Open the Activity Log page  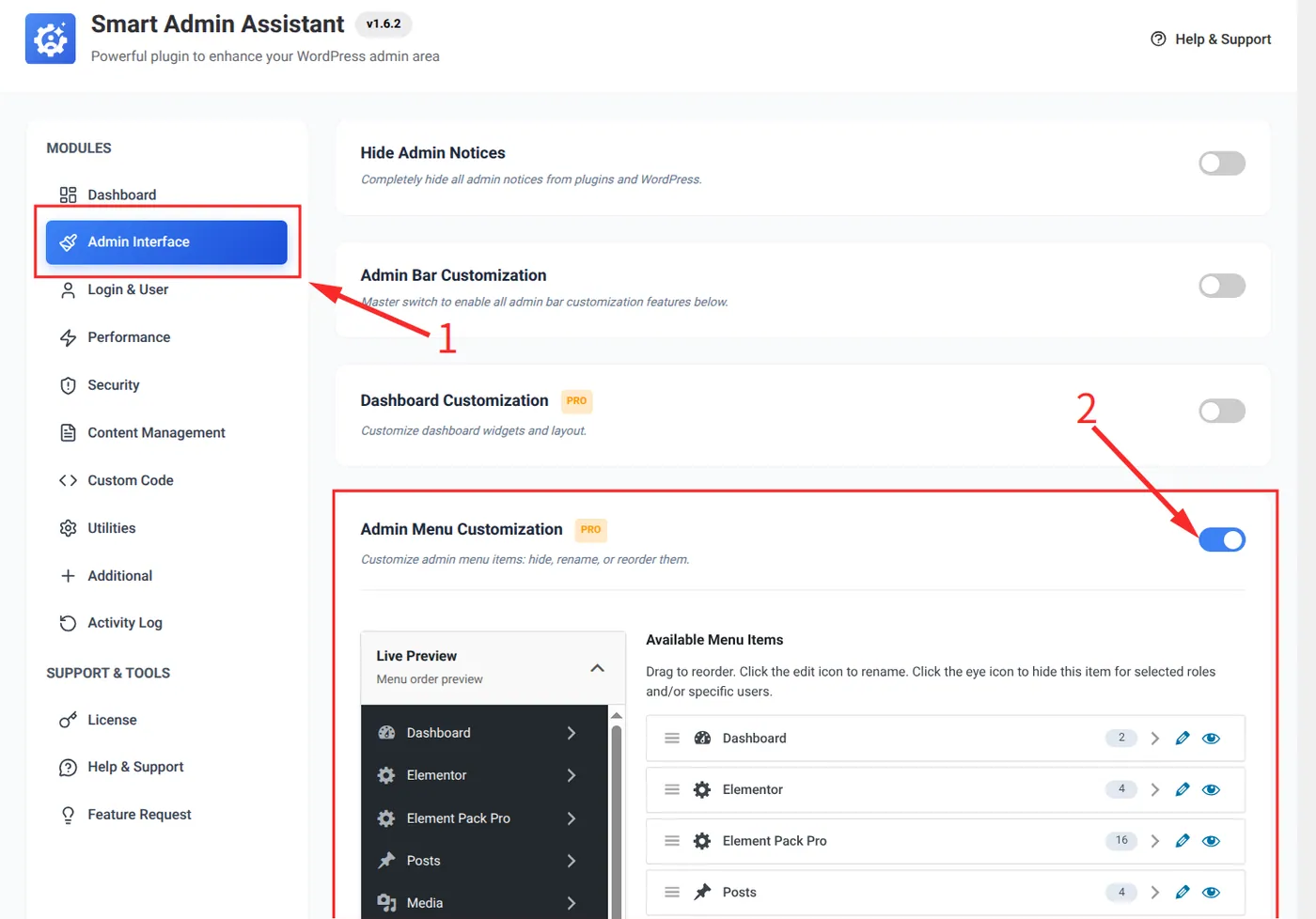(x=166, y=623)
